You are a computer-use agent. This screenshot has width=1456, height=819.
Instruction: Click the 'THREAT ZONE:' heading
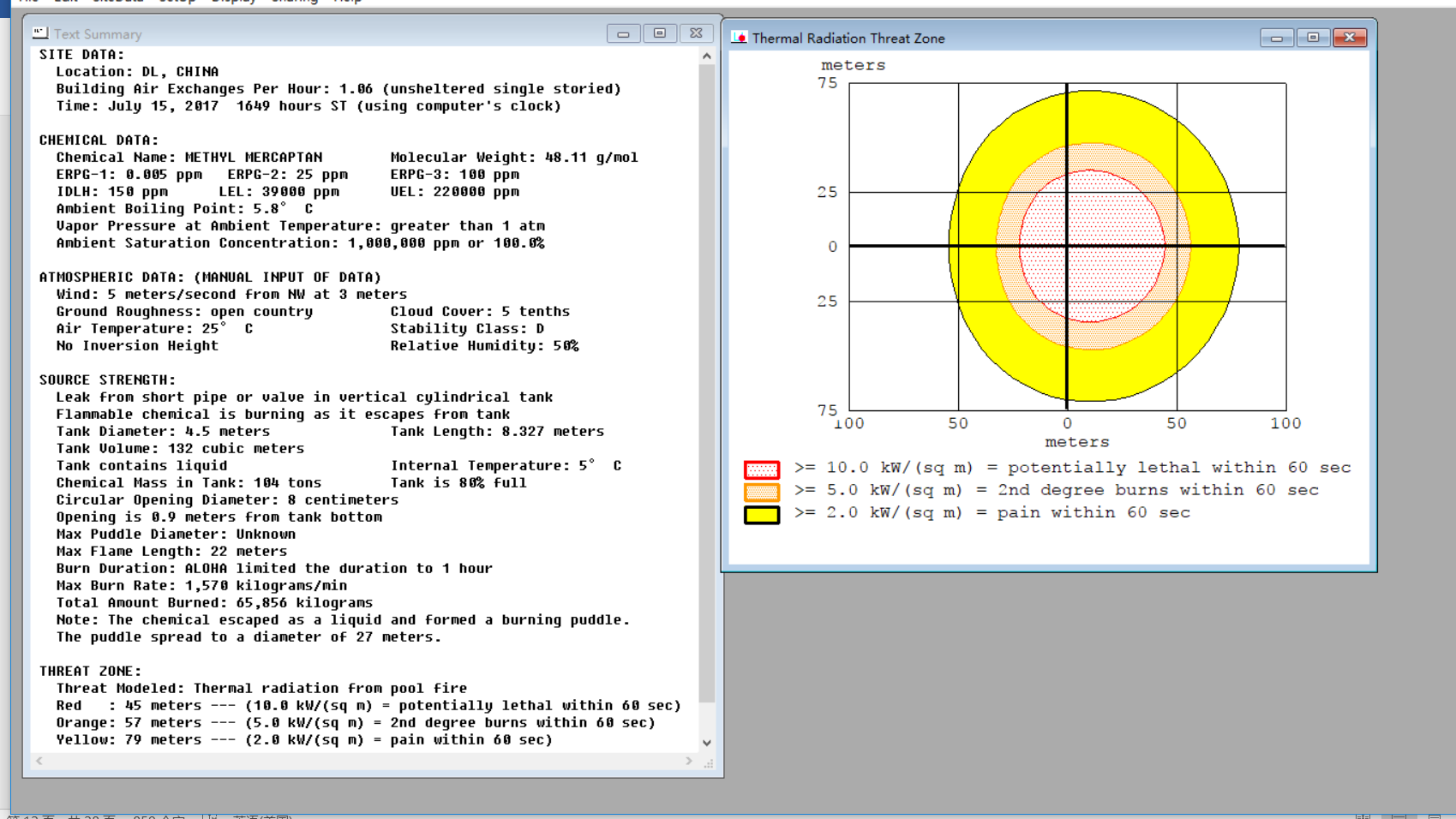tap(90, 672)
